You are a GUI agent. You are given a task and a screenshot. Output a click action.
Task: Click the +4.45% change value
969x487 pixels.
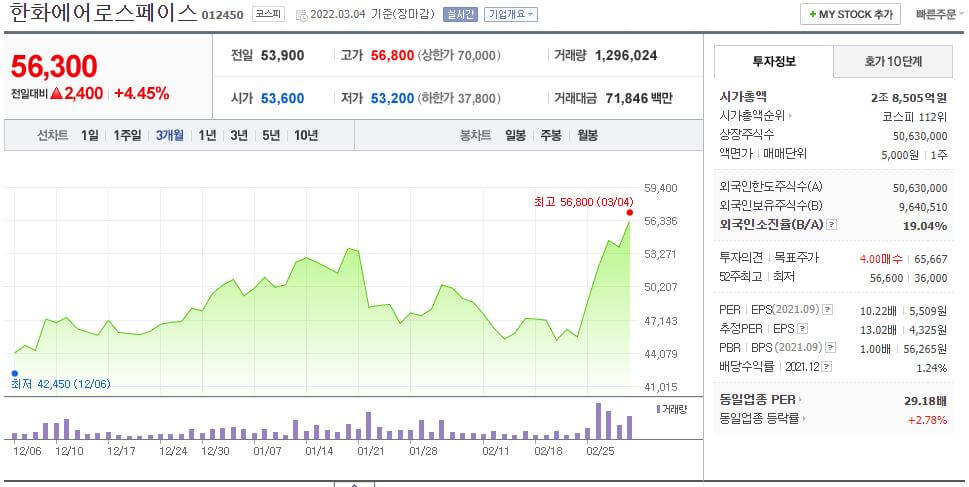tap(142, 93)
